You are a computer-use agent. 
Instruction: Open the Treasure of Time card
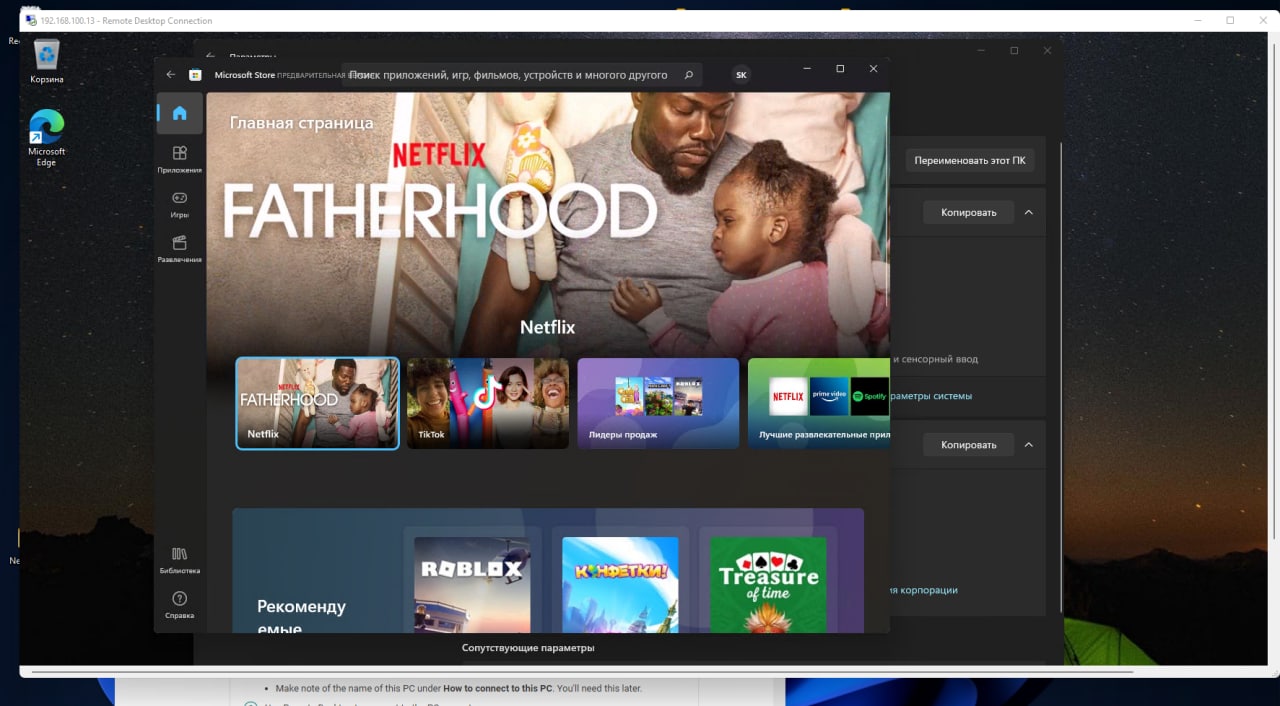(768, 582)
